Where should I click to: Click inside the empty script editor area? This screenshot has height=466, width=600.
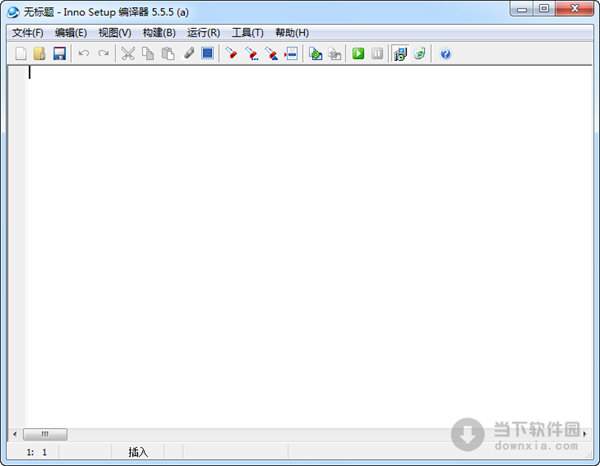tap(308, 247)
